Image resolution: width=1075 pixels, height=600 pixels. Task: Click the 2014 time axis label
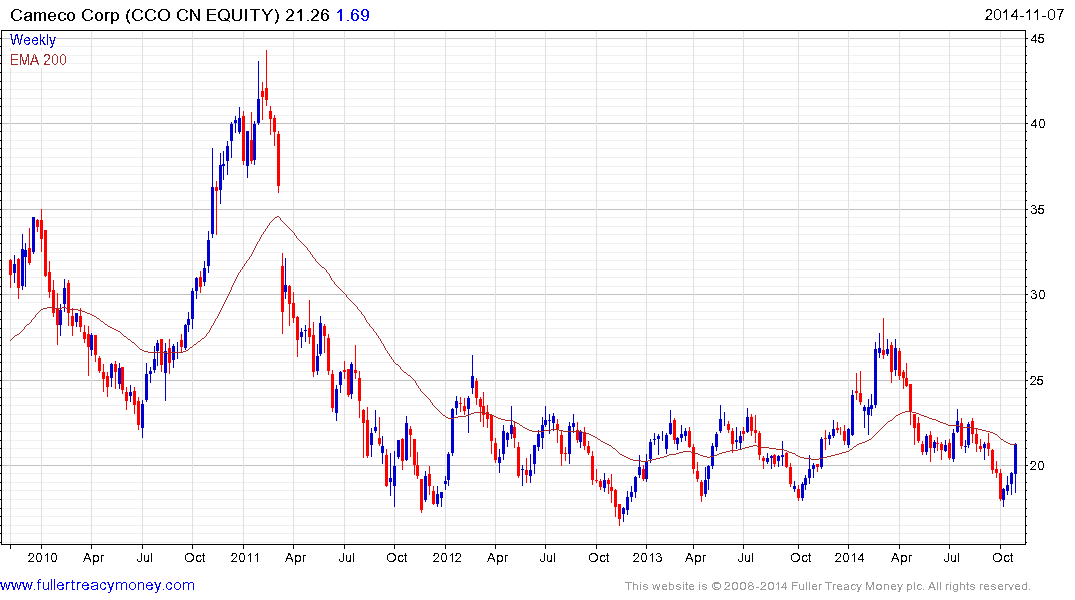click(x=849, y=557)
